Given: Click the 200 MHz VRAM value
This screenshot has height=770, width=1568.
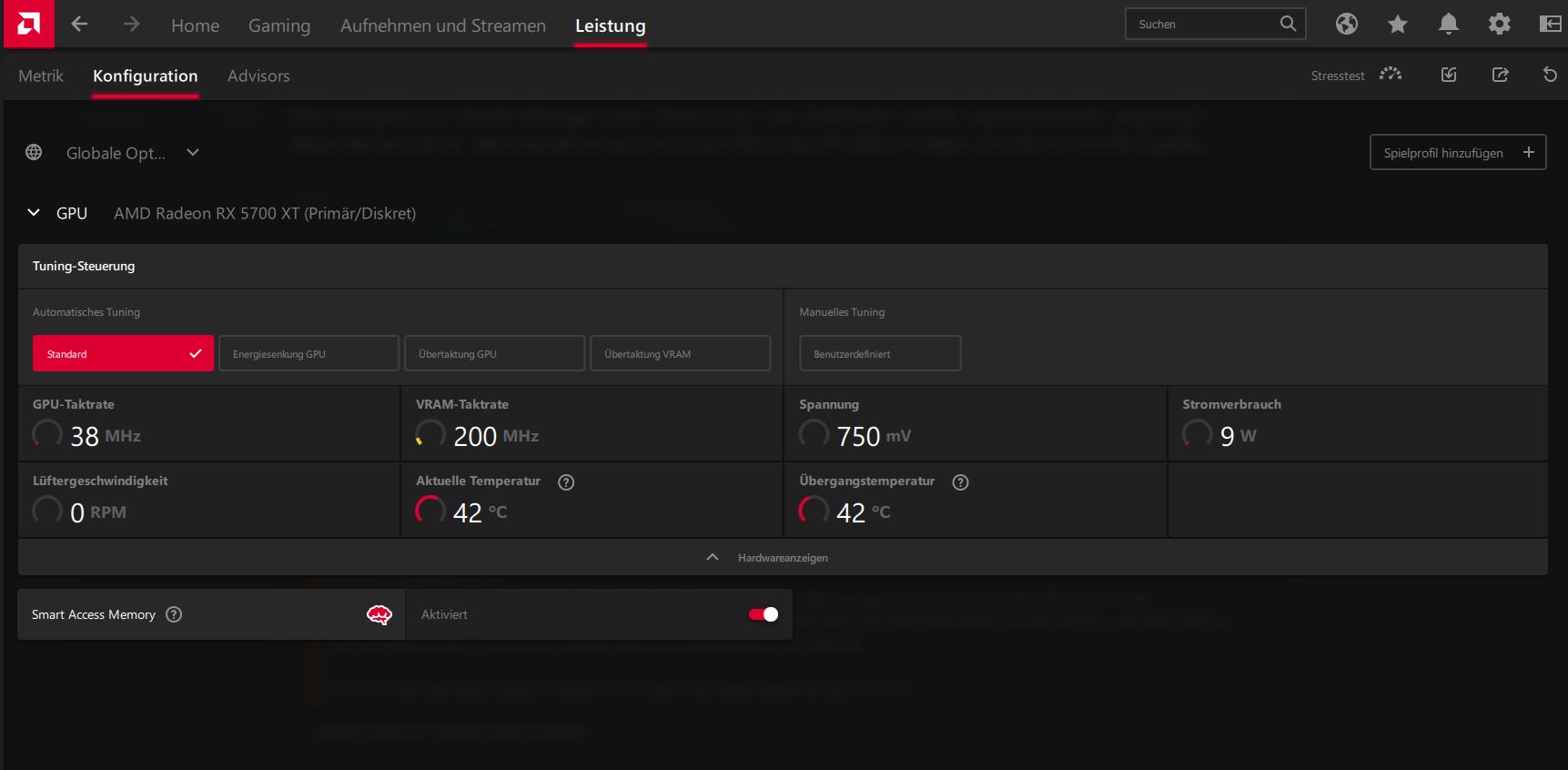Looking at the screenshot, I should point(496,436).
